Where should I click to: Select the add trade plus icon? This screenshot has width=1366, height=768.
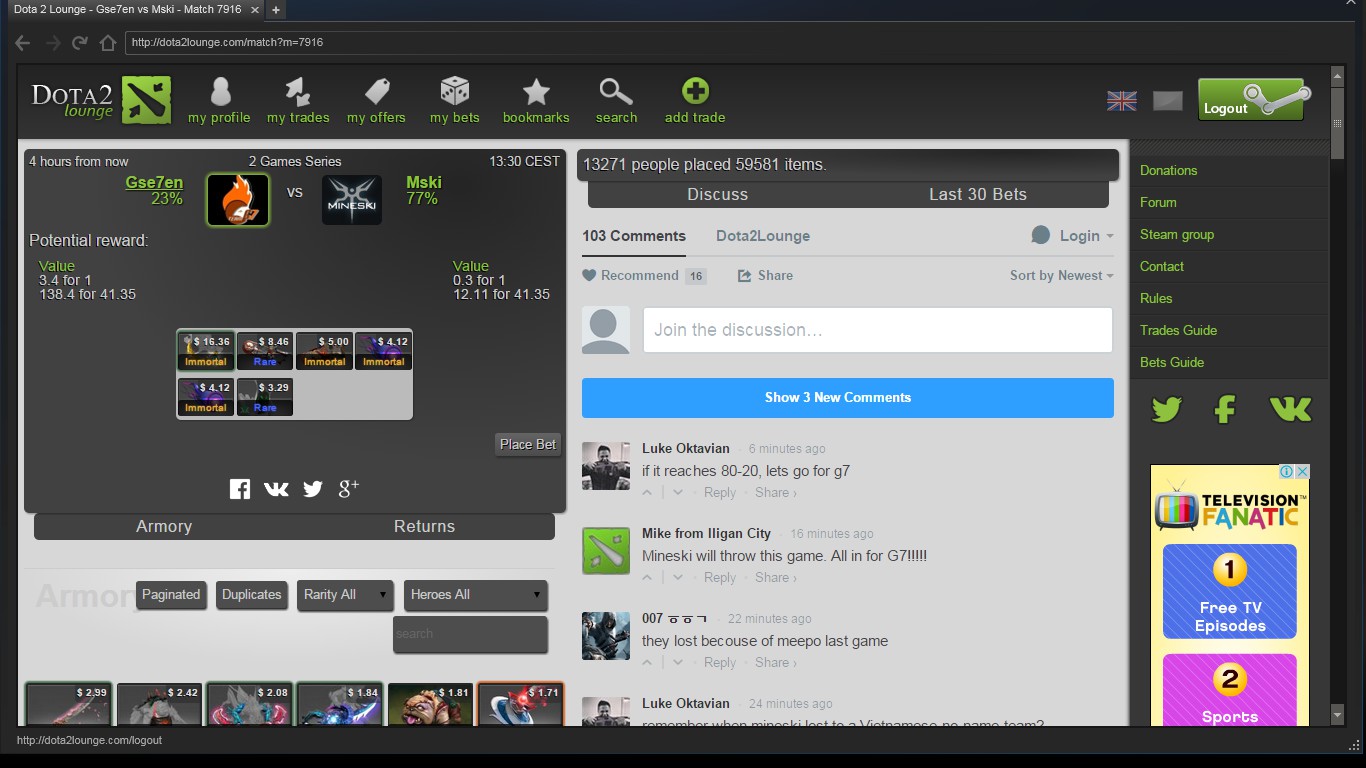(x=695, y=92)
